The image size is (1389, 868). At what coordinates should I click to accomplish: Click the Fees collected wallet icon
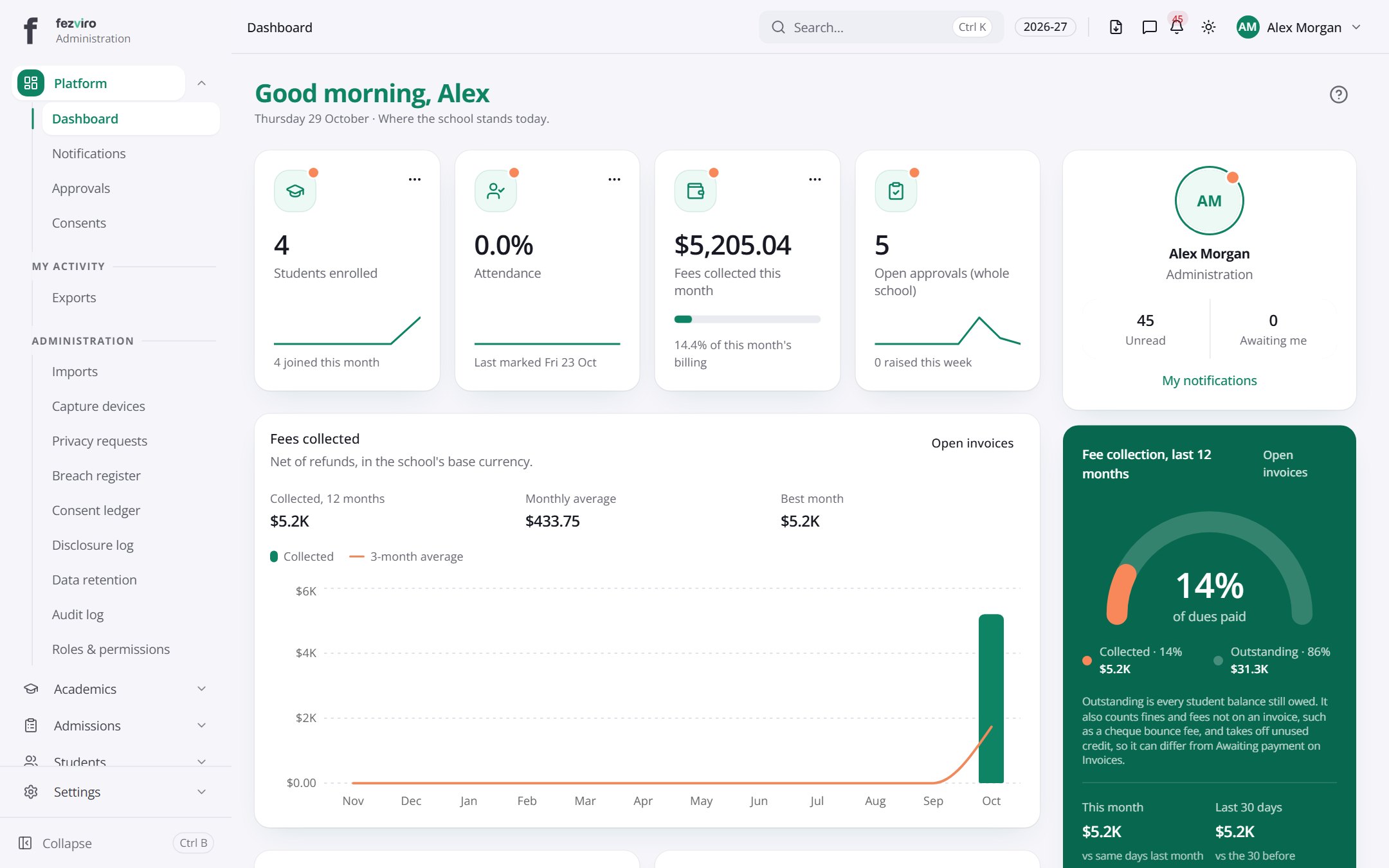[x=695, y=191]
